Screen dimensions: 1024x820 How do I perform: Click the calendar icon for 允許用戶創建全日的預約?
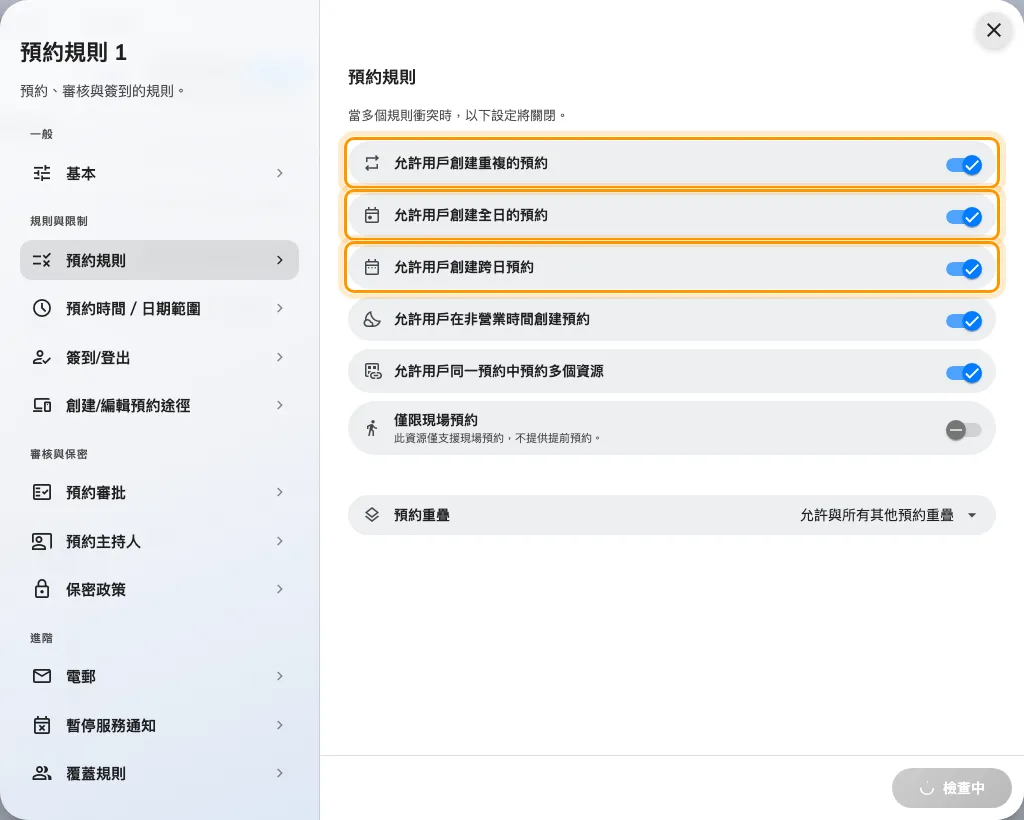[x=372, y=215]
